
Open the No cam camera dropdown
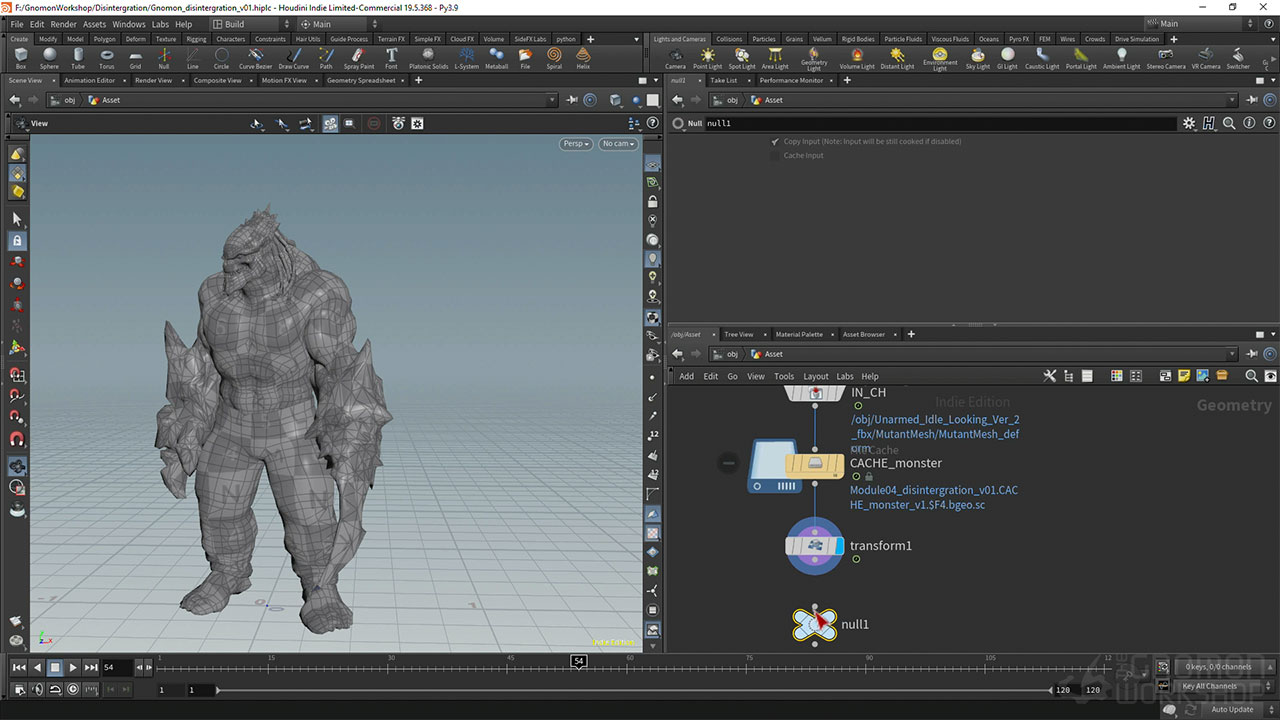point(618,144)
